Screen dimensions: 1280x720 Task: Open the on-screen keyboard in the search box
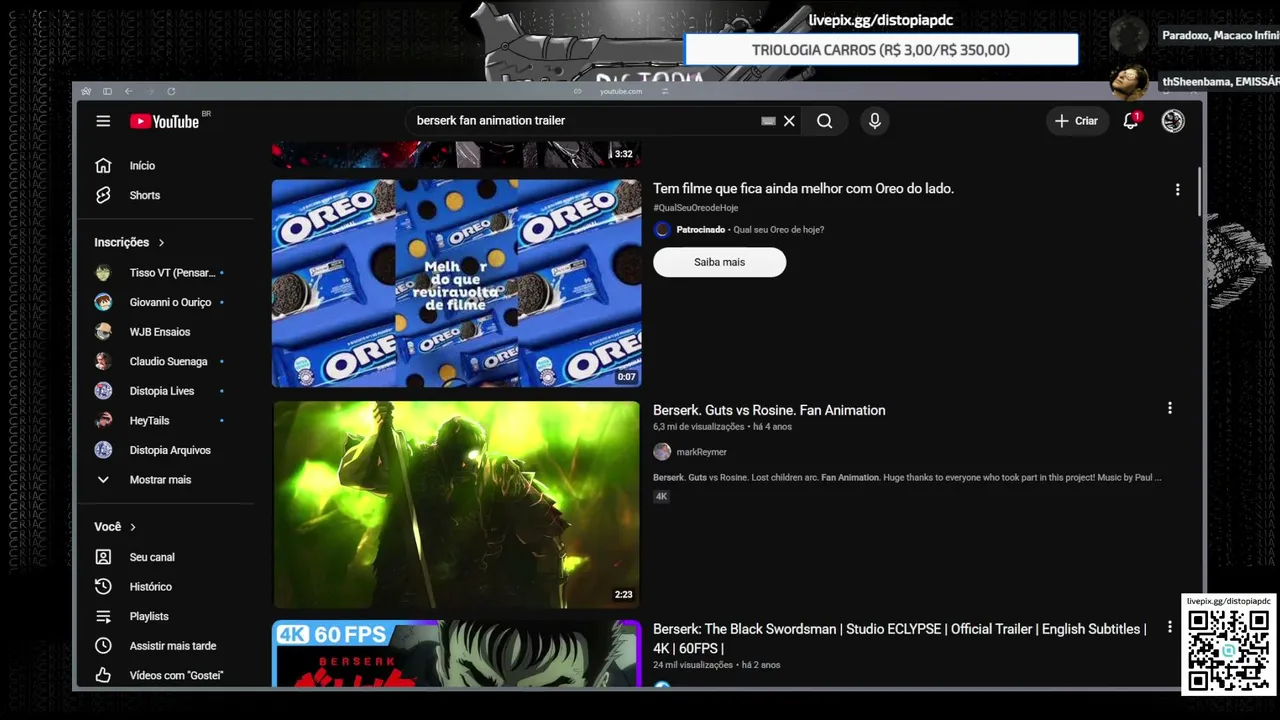(768, 121)
